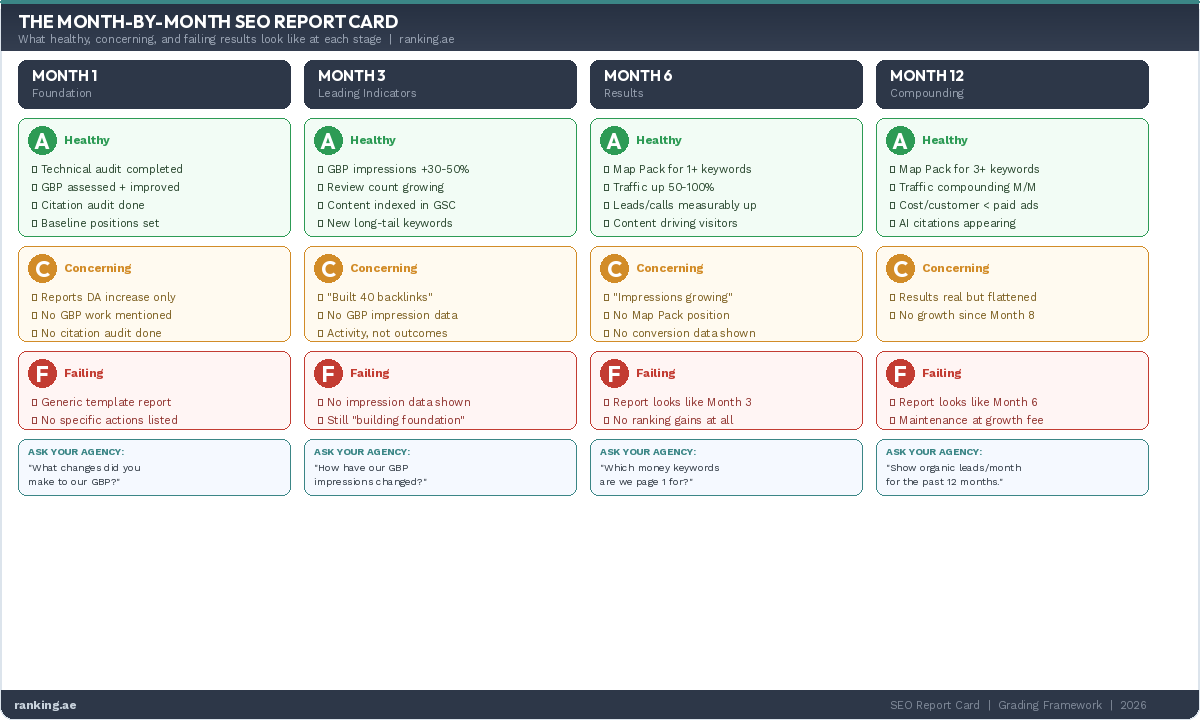Click the Report Card main title

point(208,22)
